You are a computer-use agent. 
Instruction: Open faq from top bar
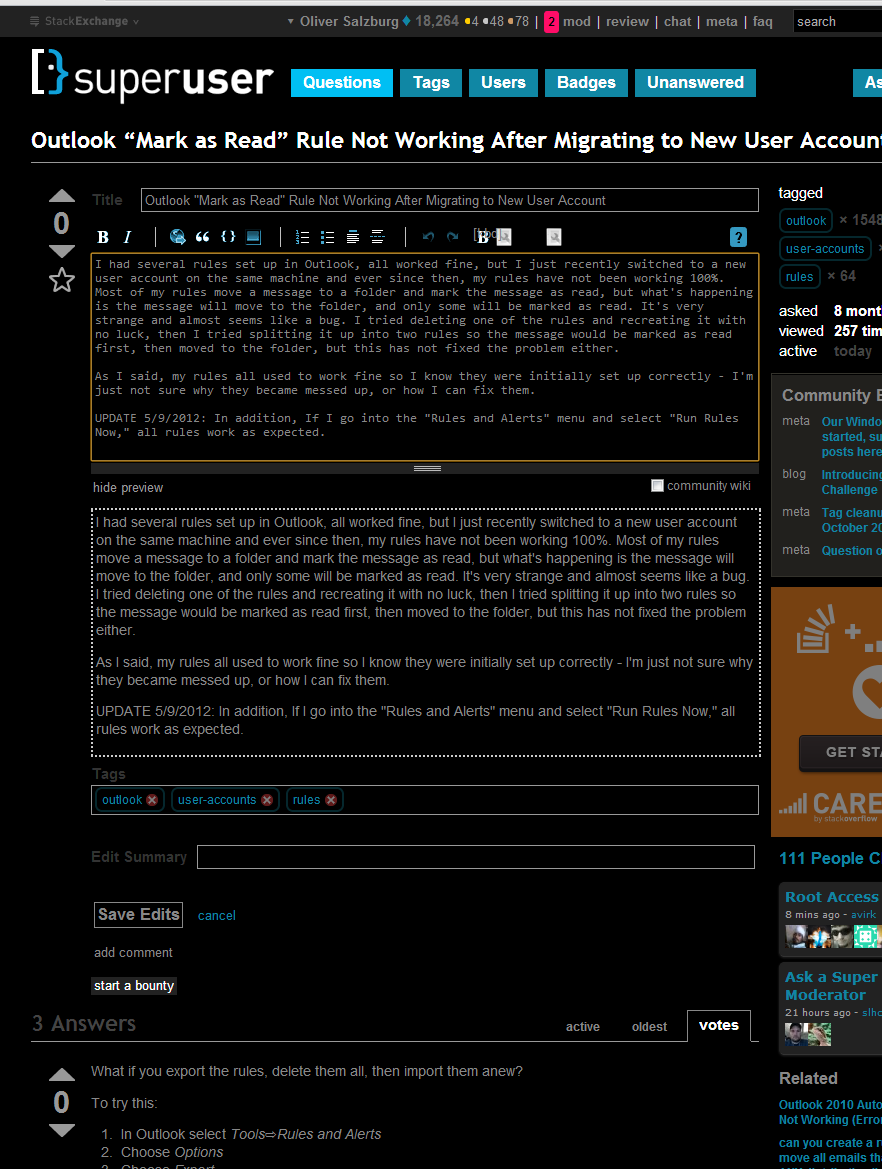pyautogui.click(x=763, y=22)
